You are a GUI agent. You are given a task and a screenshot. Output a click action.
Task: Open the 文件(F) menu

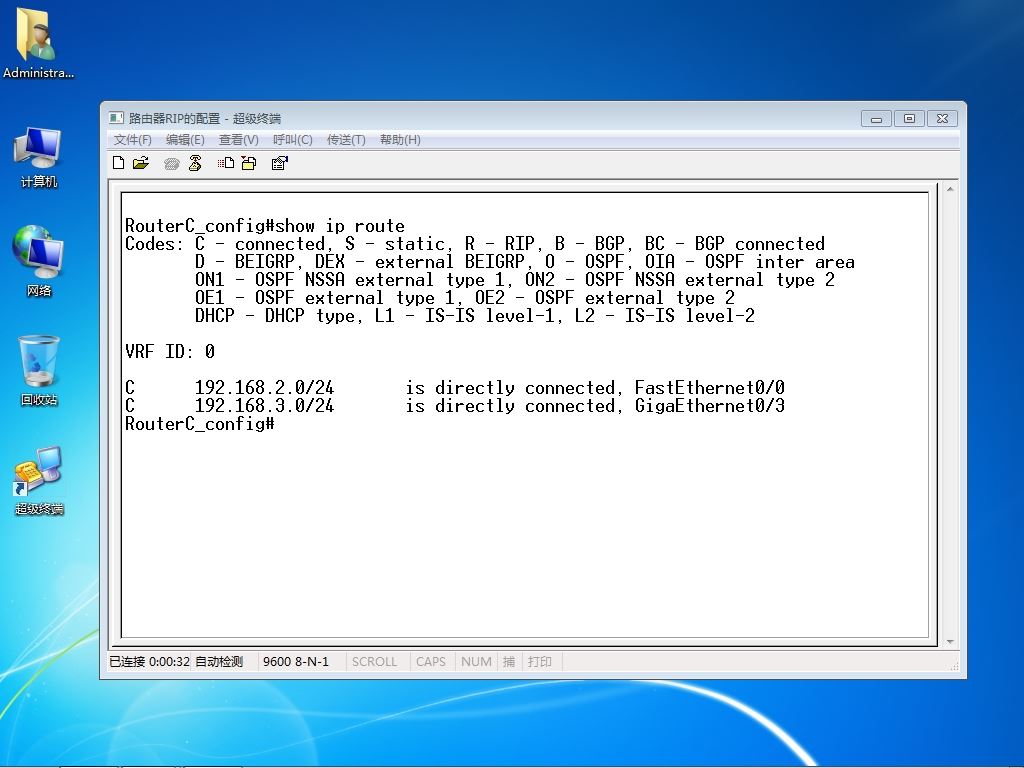133,140
